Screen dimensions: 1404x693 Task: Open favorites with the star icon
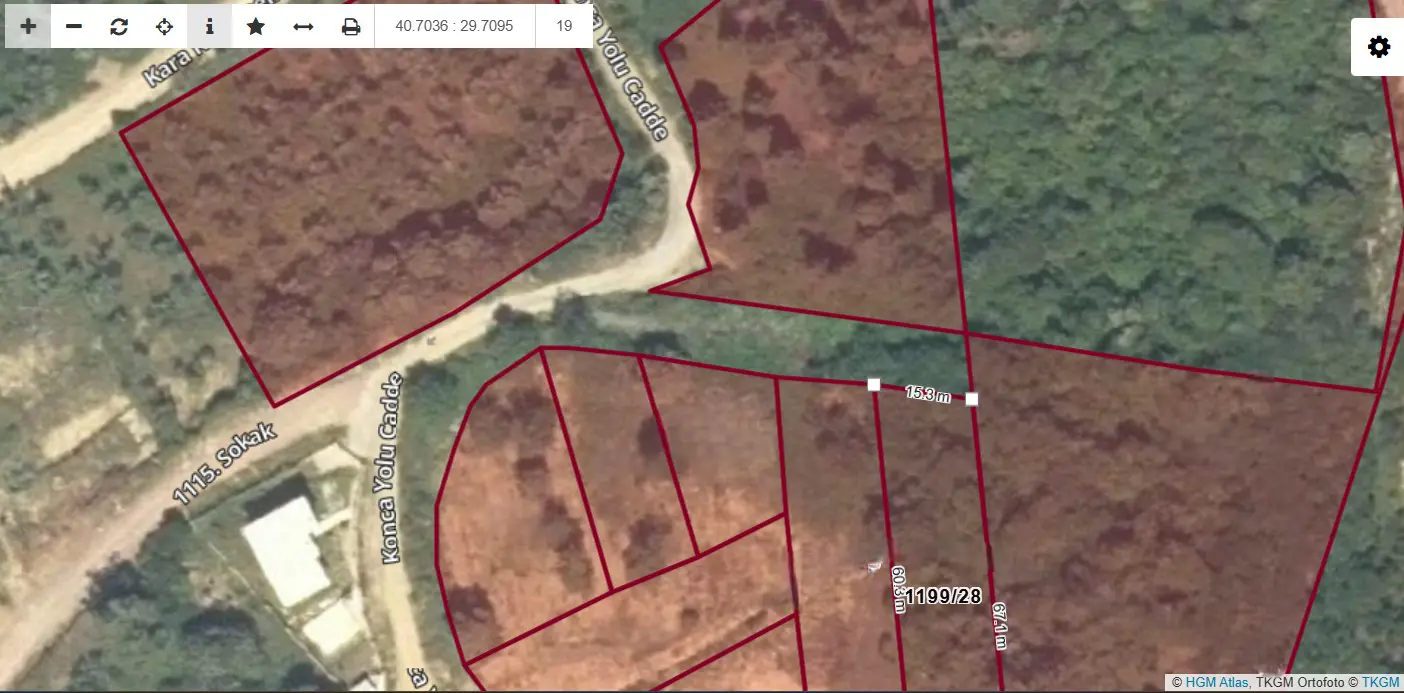click(256, 26)
